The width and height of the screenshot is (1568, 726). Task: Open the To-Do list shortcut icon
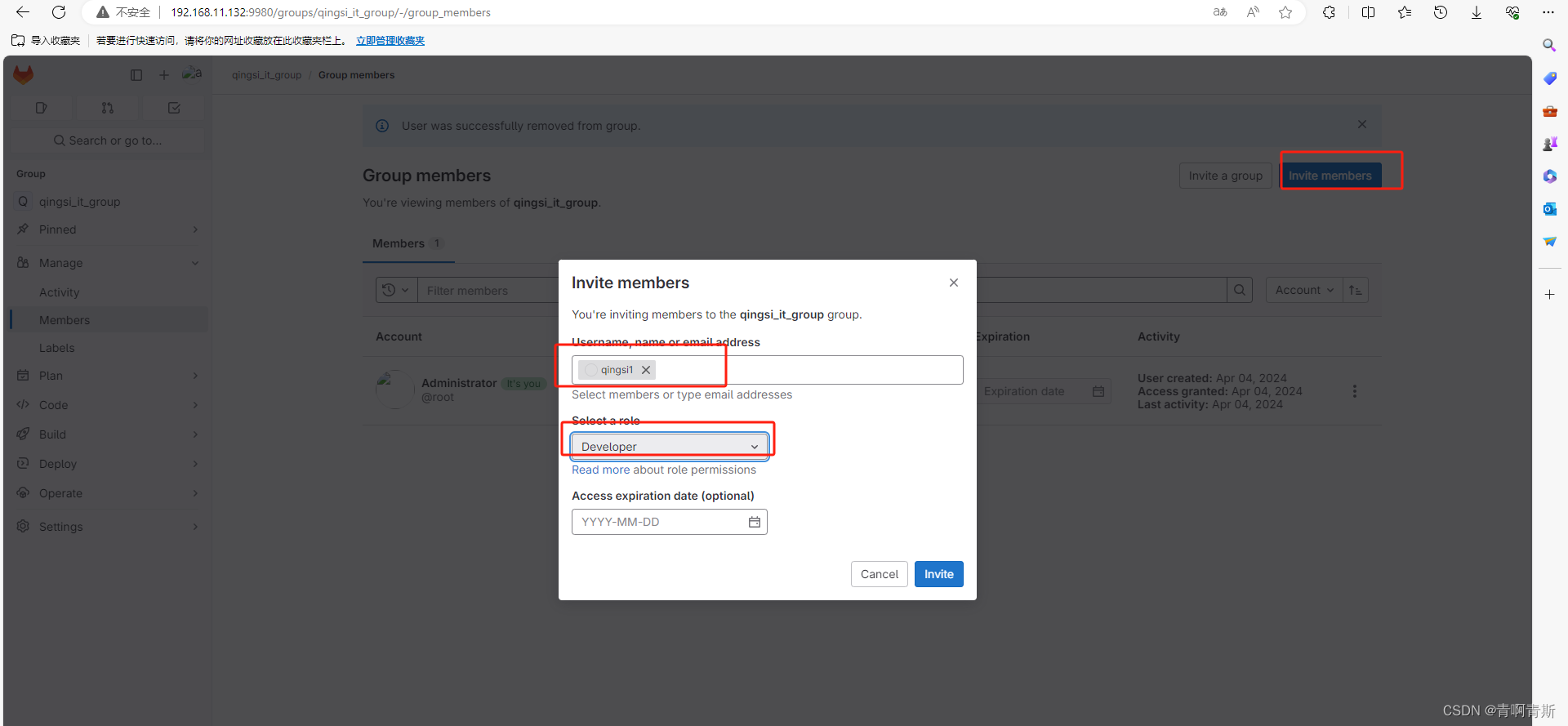[174, 108]
